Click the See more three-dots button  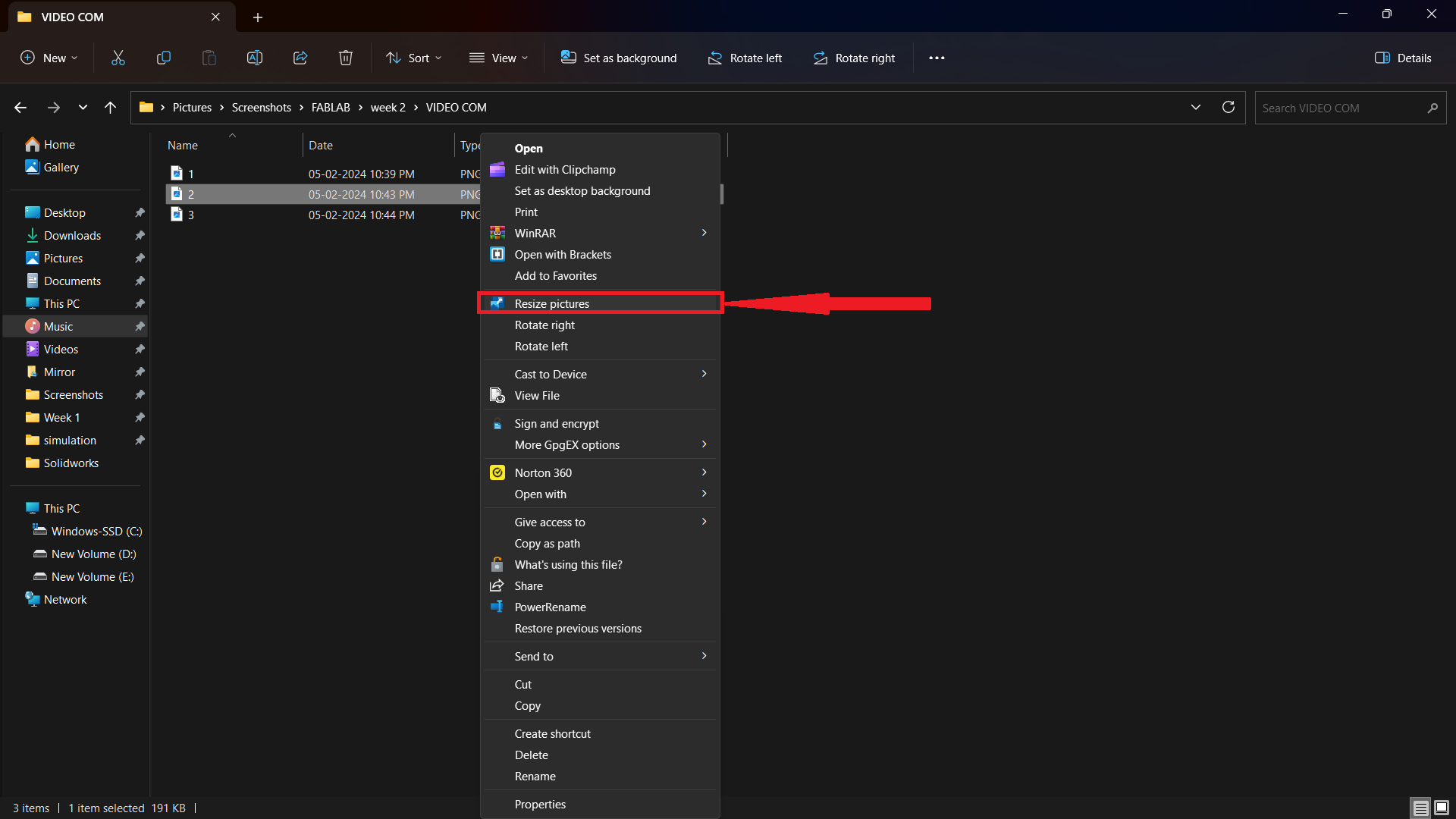tap(937, 58)
